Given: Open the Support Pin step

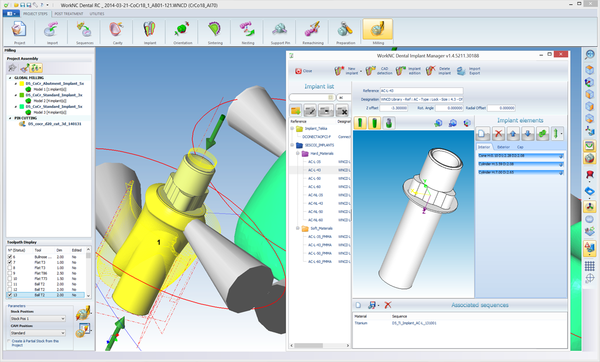Looking at the screenshot, I should point(280,33).
